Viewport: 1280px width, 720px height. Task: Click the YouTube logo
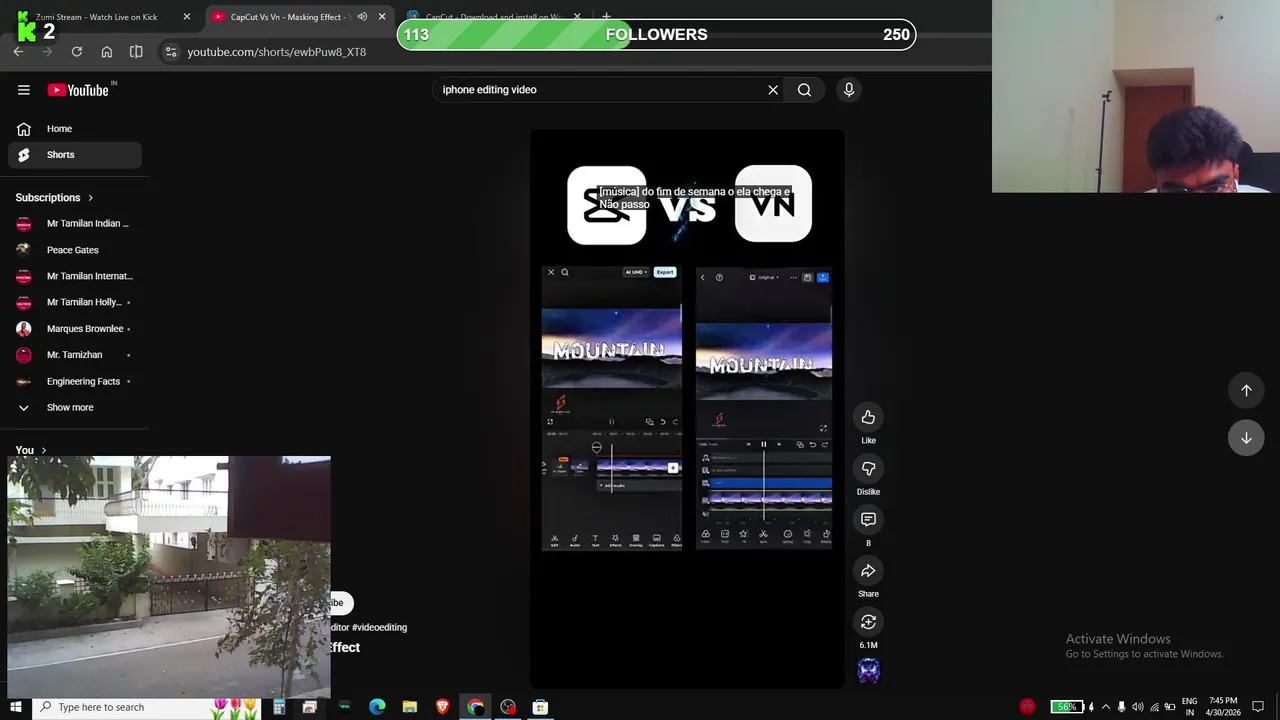coord(78,90)
